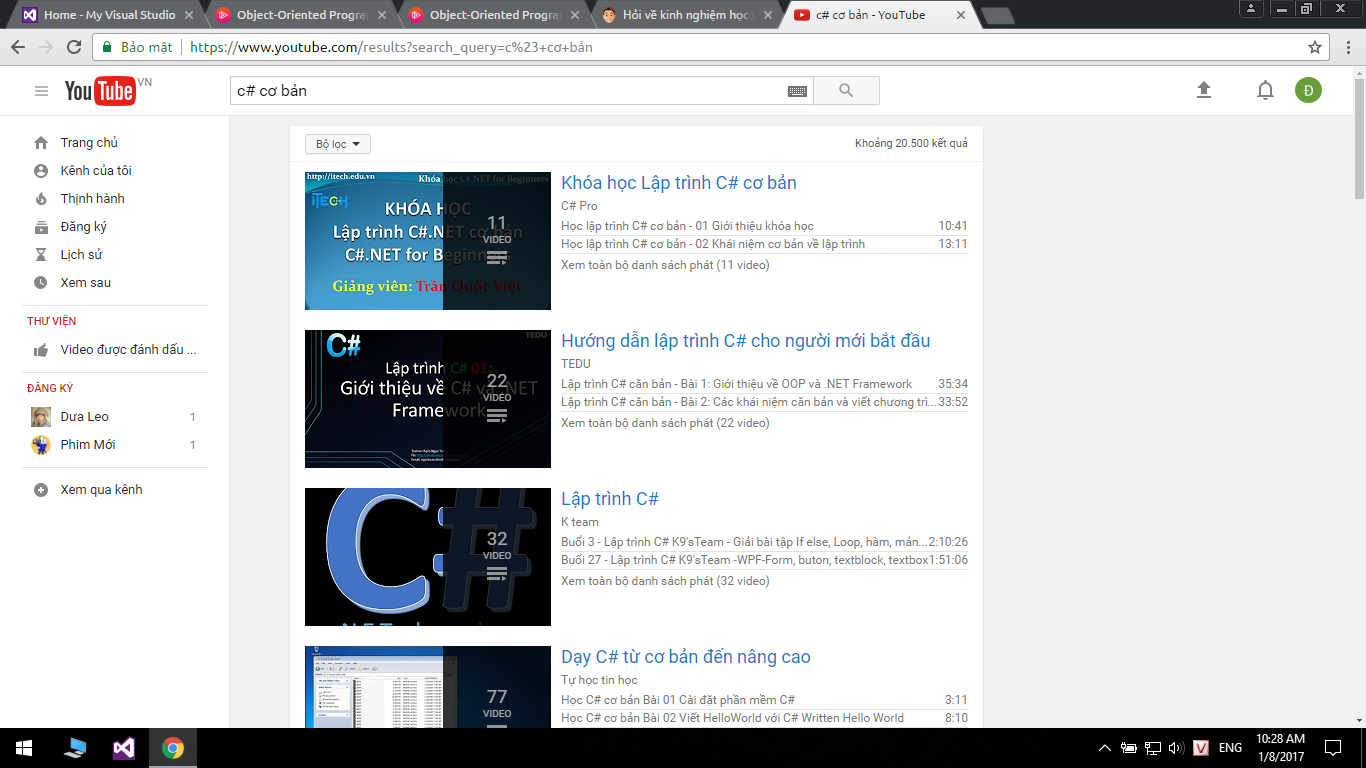Expand the Bộ lọc filter dropdown
The image size is (1366, 768).
coord(337,144)
